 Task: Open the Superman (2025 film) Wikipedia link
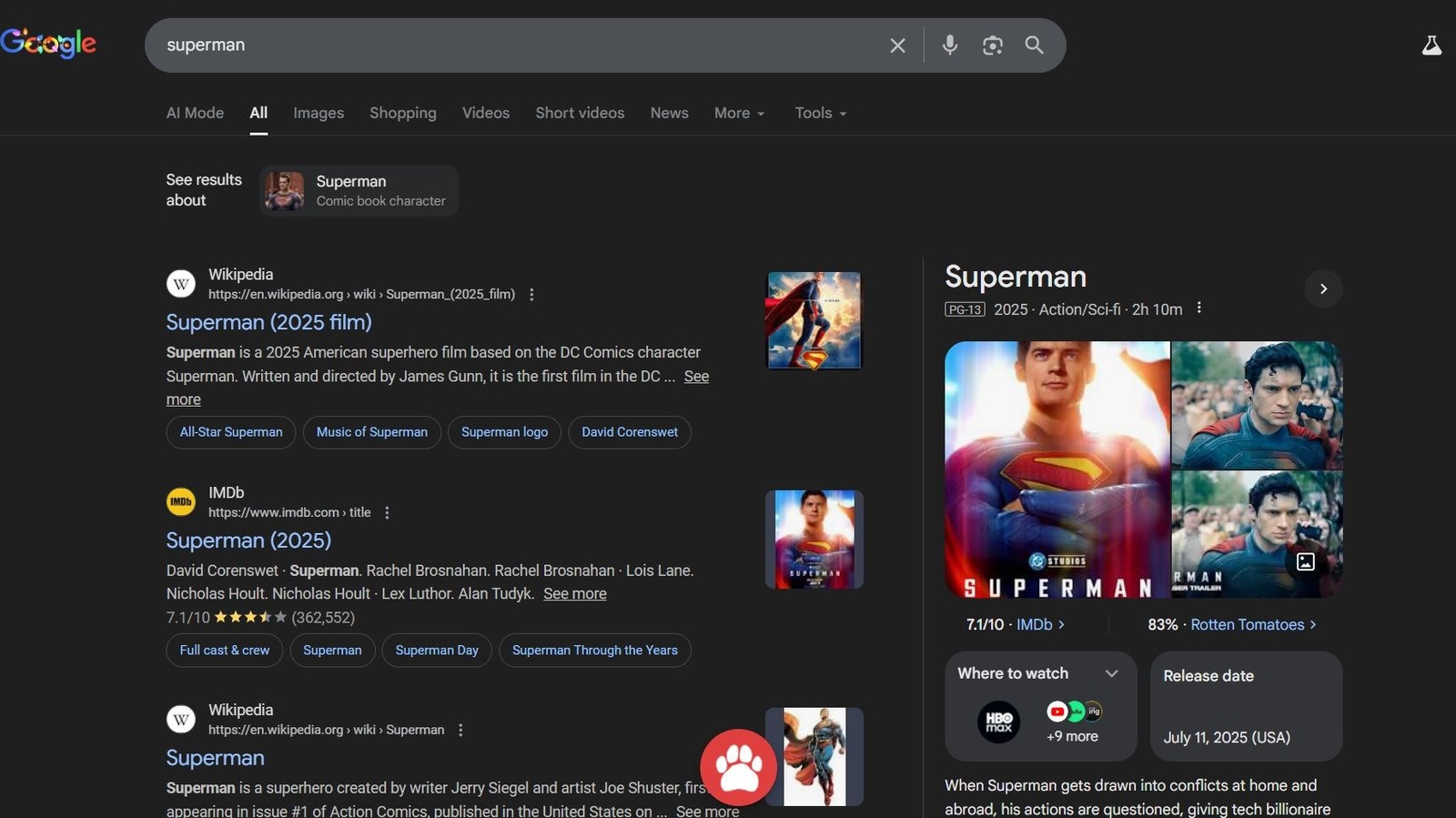[268, 322]
